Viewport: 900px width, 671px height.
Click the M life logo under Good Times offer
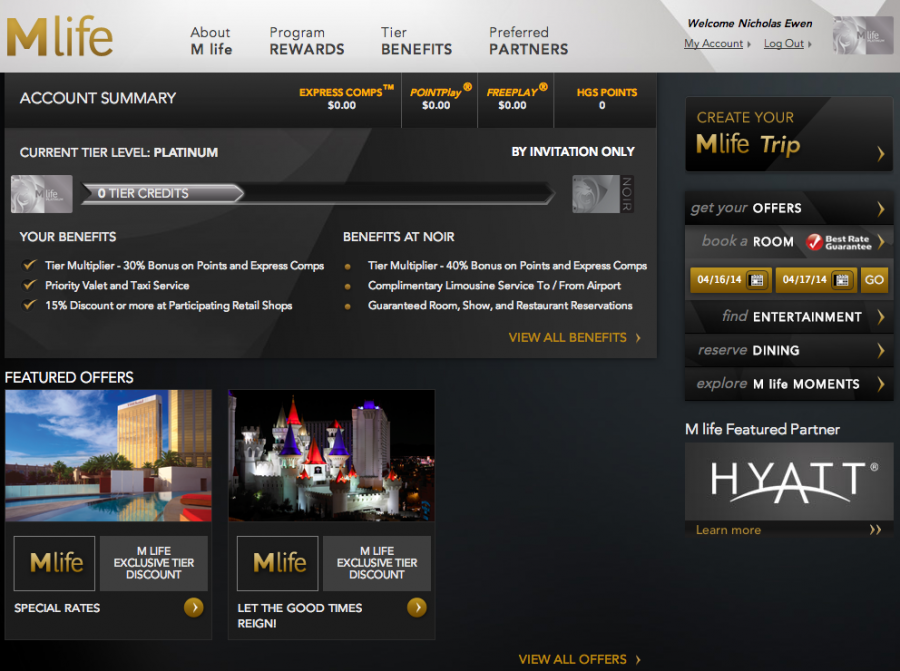click(278, 563)
